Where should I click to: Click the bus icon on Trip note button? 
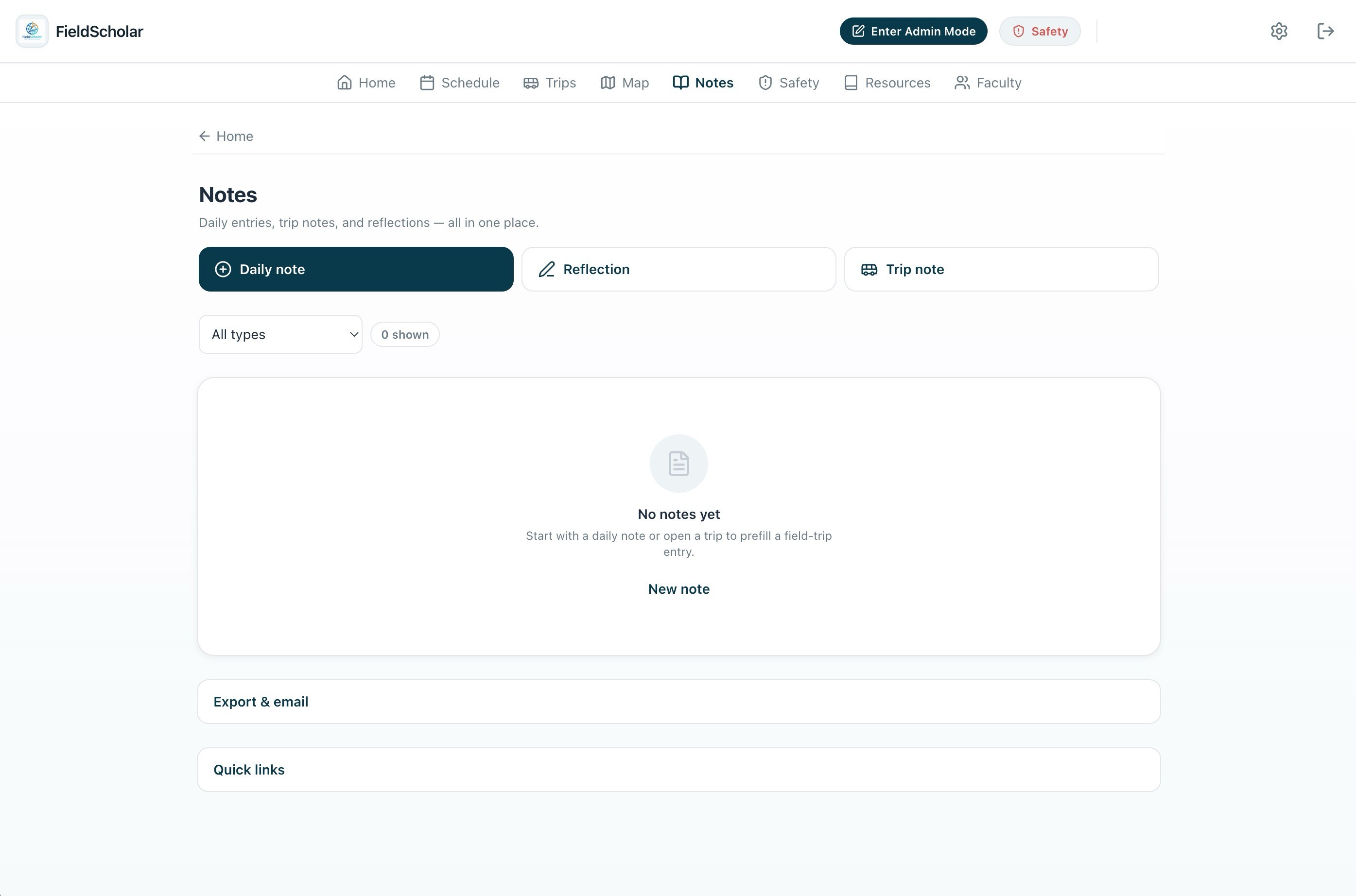(869, 269)
